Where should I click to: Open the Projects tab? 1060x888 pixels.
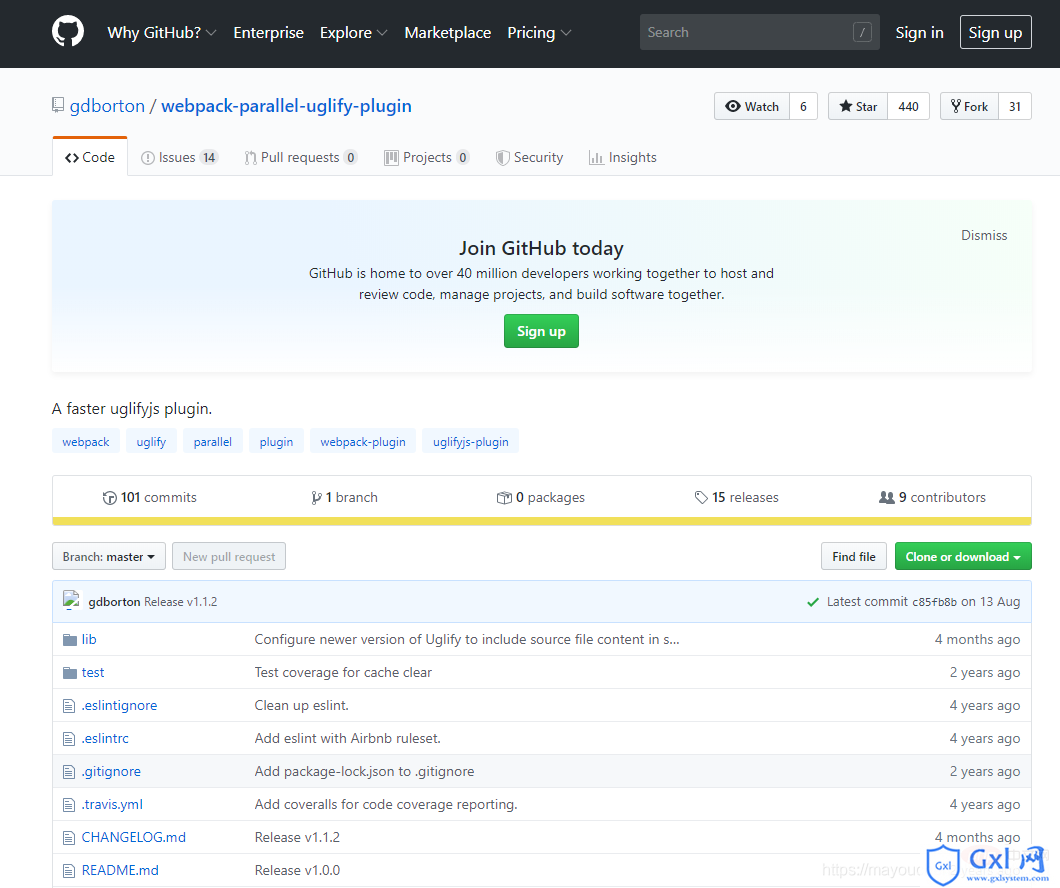[427, 157]
